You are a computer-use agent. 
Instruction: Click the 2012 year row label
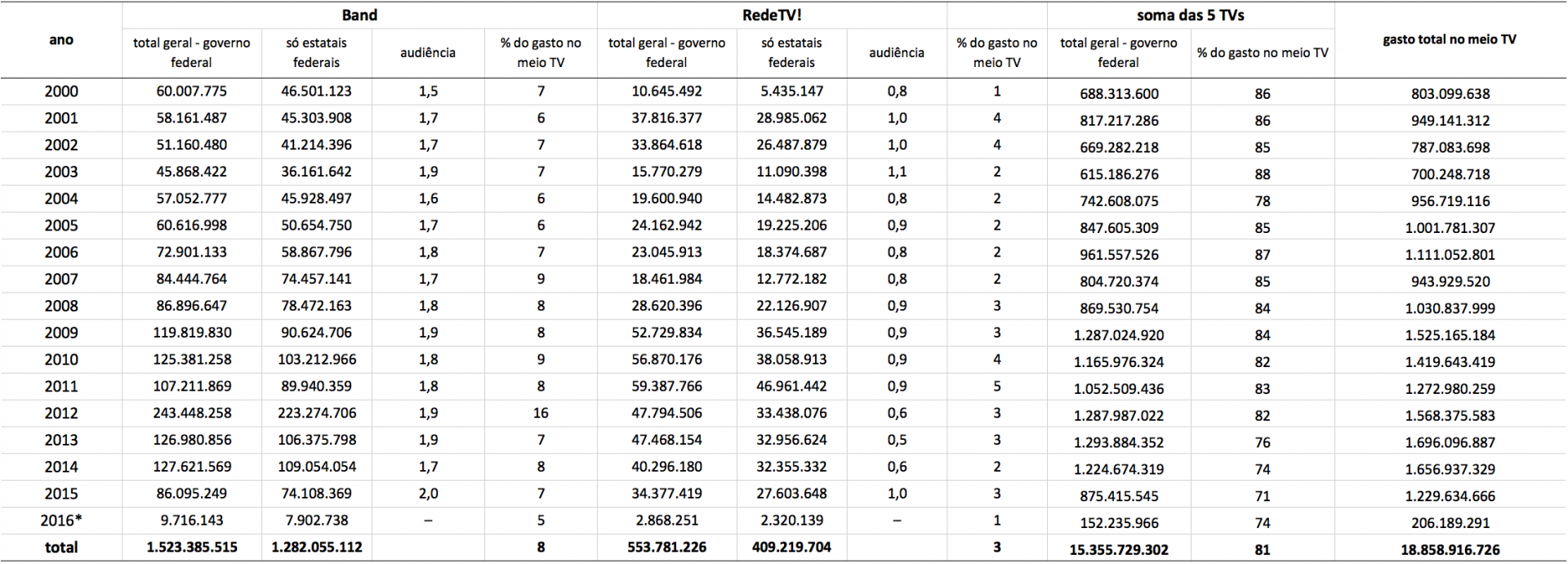pos(61,413)
